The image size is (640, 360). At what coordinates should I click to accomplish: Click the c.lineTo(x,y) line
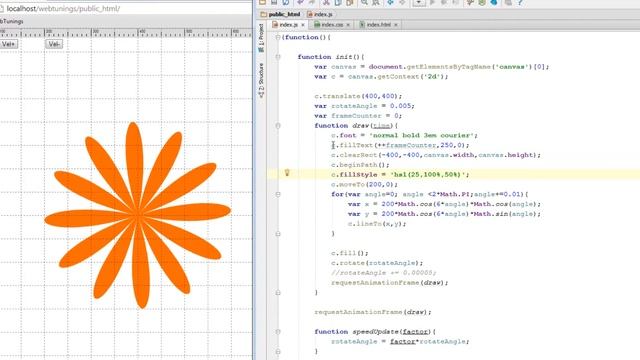coord(377,224)
